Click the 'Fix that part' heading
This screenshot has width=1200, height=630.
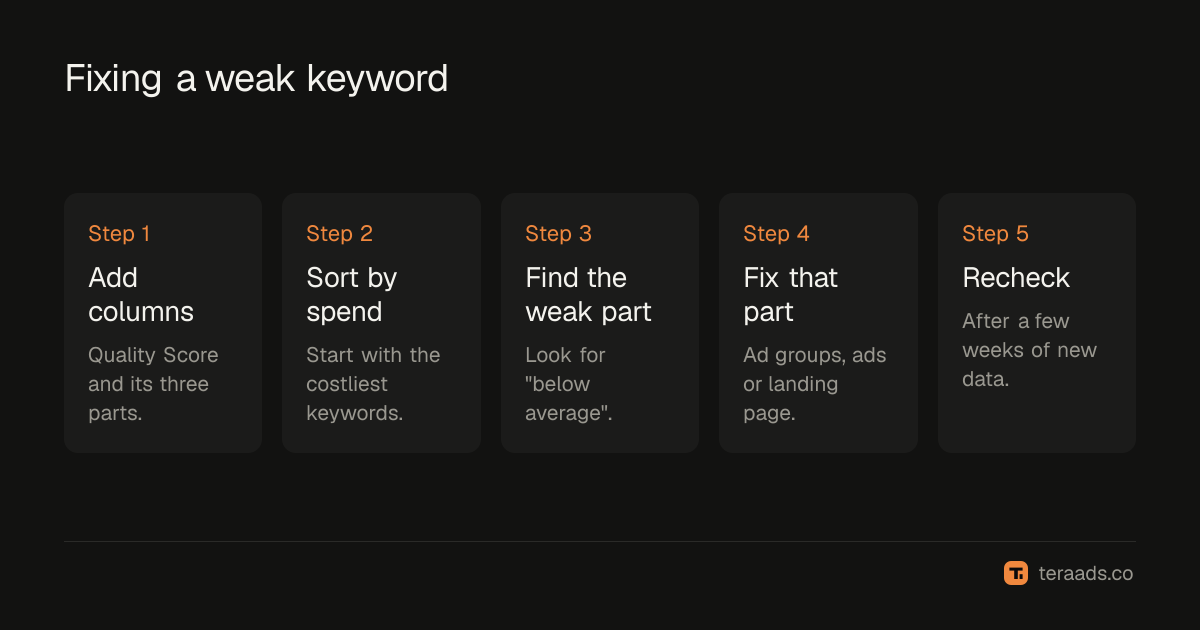point(791,295)
